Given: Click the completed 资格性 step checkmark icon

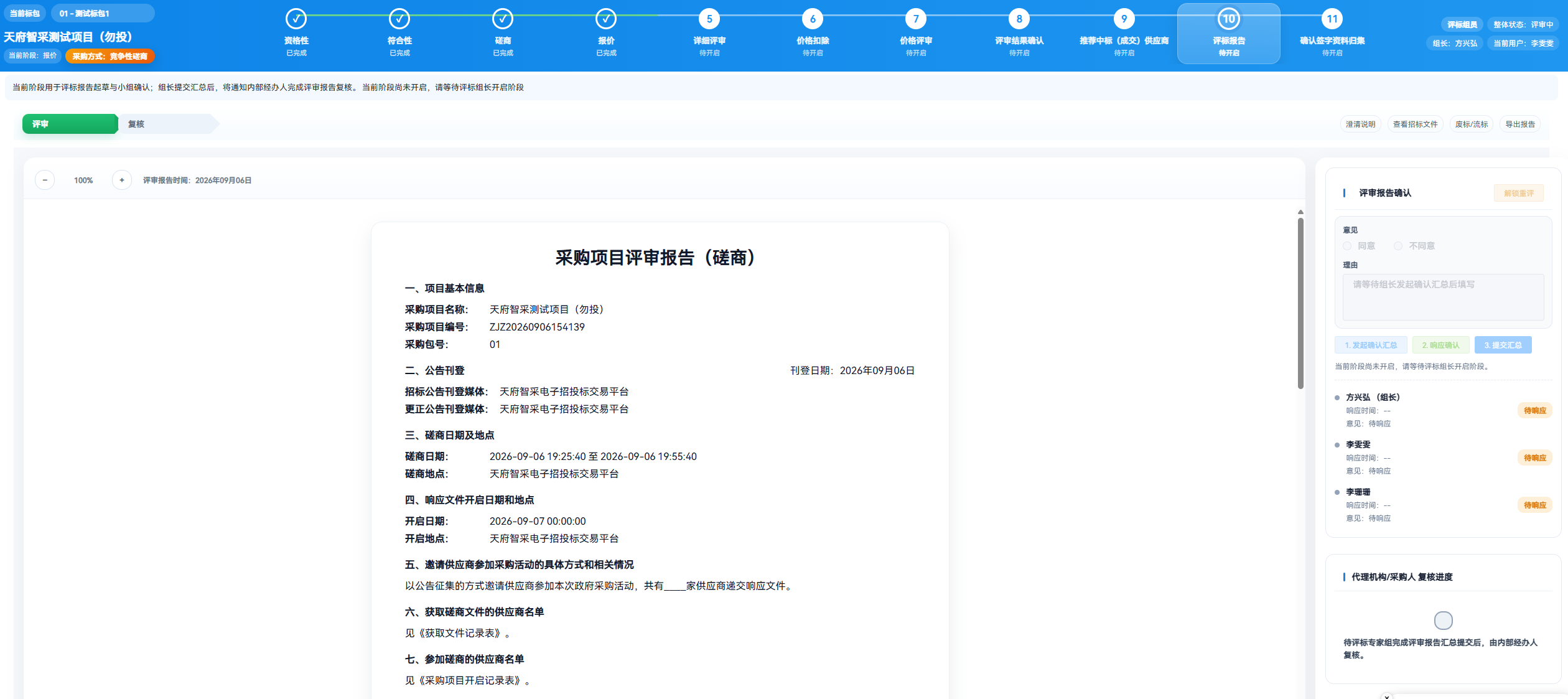Looking at the screenshot, I should 296,19.
